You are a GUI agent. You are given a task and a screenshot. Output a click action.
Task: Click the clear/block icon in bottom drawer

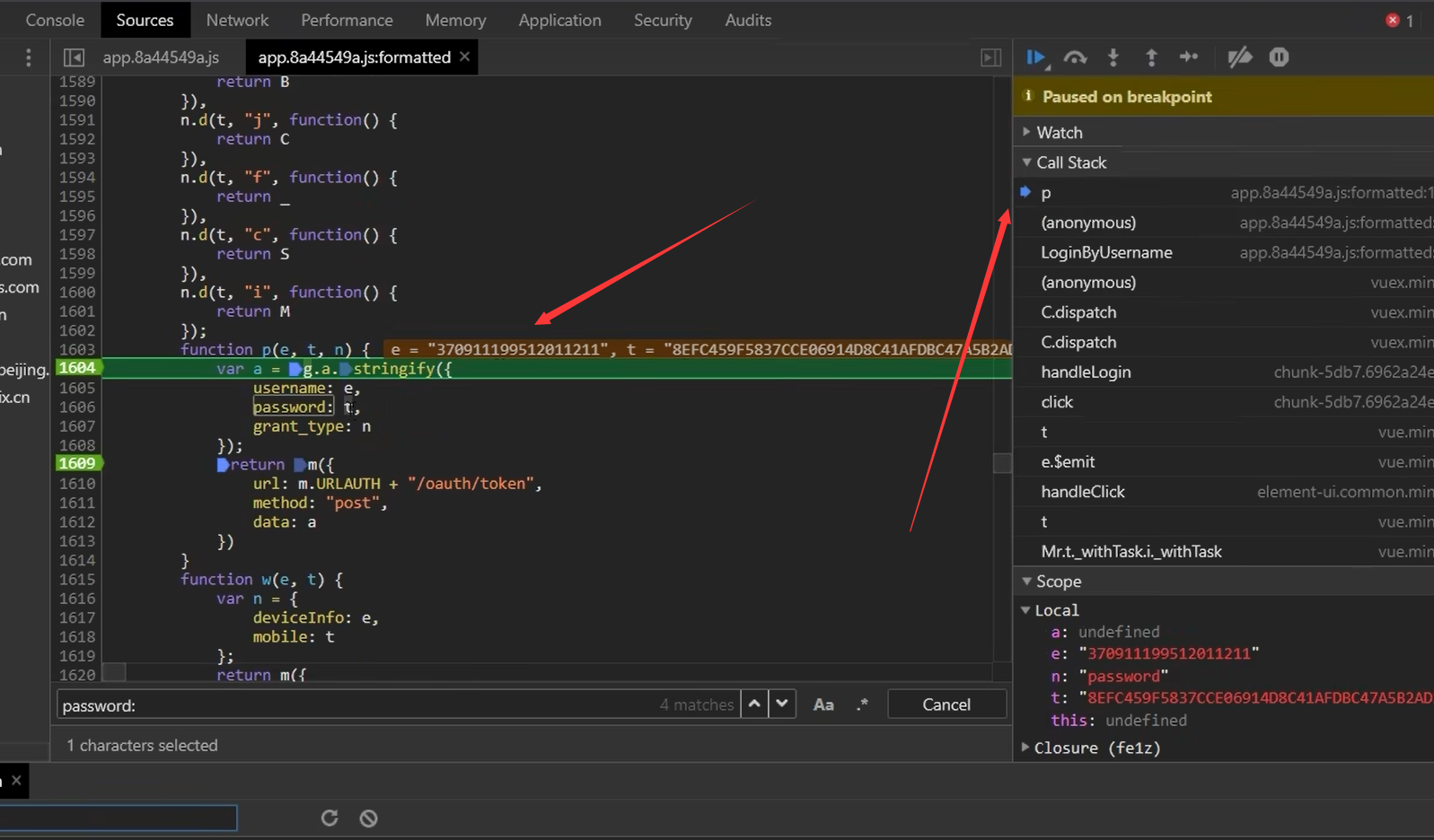[x=368, y=818]
